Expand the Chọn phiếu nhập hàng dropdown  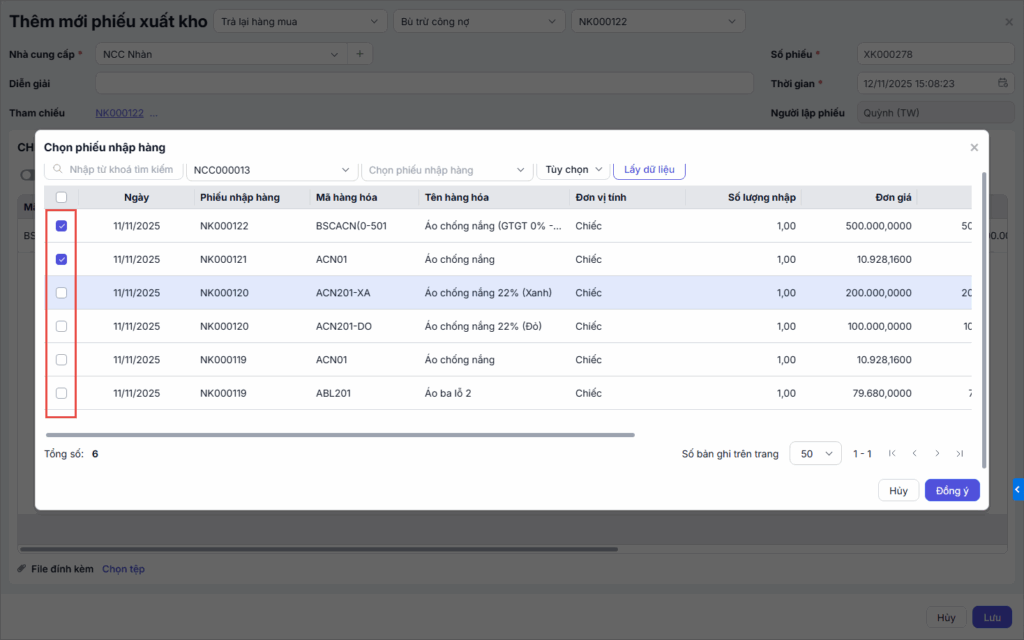446,170
